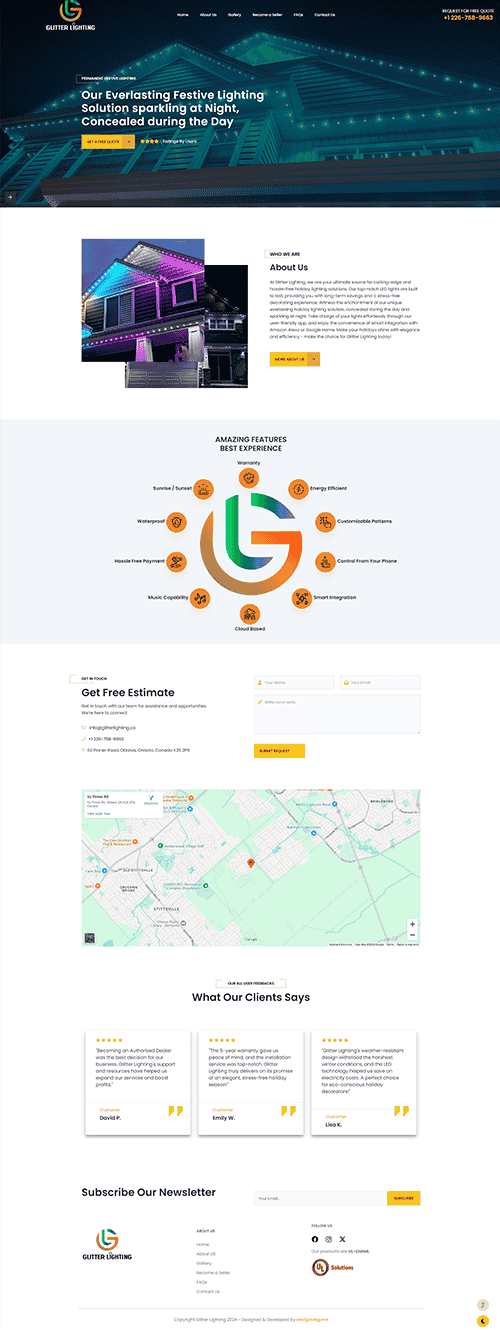The width and height of the screenshot is (500, 1330).
Task: Click the Subscribe button in the newsletter section
Action: pyautogui.click(x=404, y=1198)
